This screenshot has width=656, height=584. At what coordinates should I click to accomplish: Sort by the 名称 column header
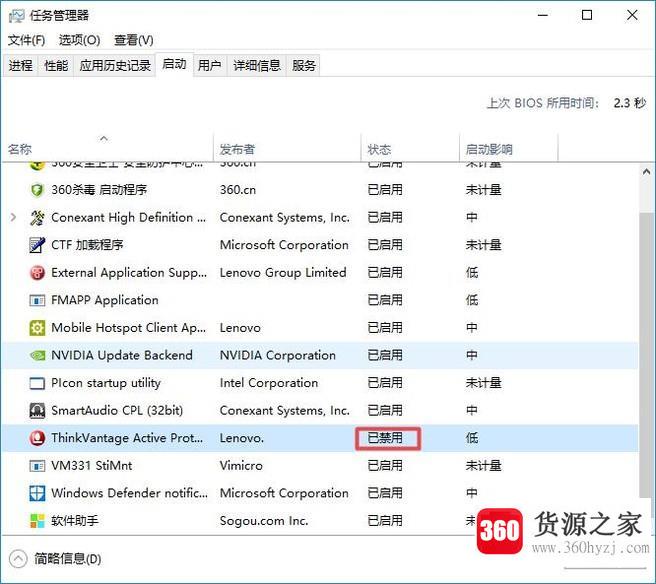(108, 148)
